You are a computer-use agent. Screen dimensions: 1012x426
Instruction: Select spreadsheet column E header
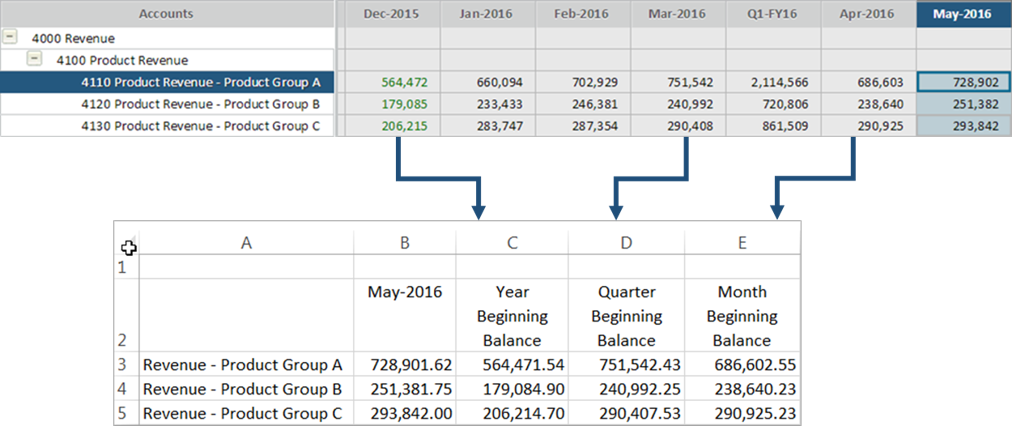(742, 241)
